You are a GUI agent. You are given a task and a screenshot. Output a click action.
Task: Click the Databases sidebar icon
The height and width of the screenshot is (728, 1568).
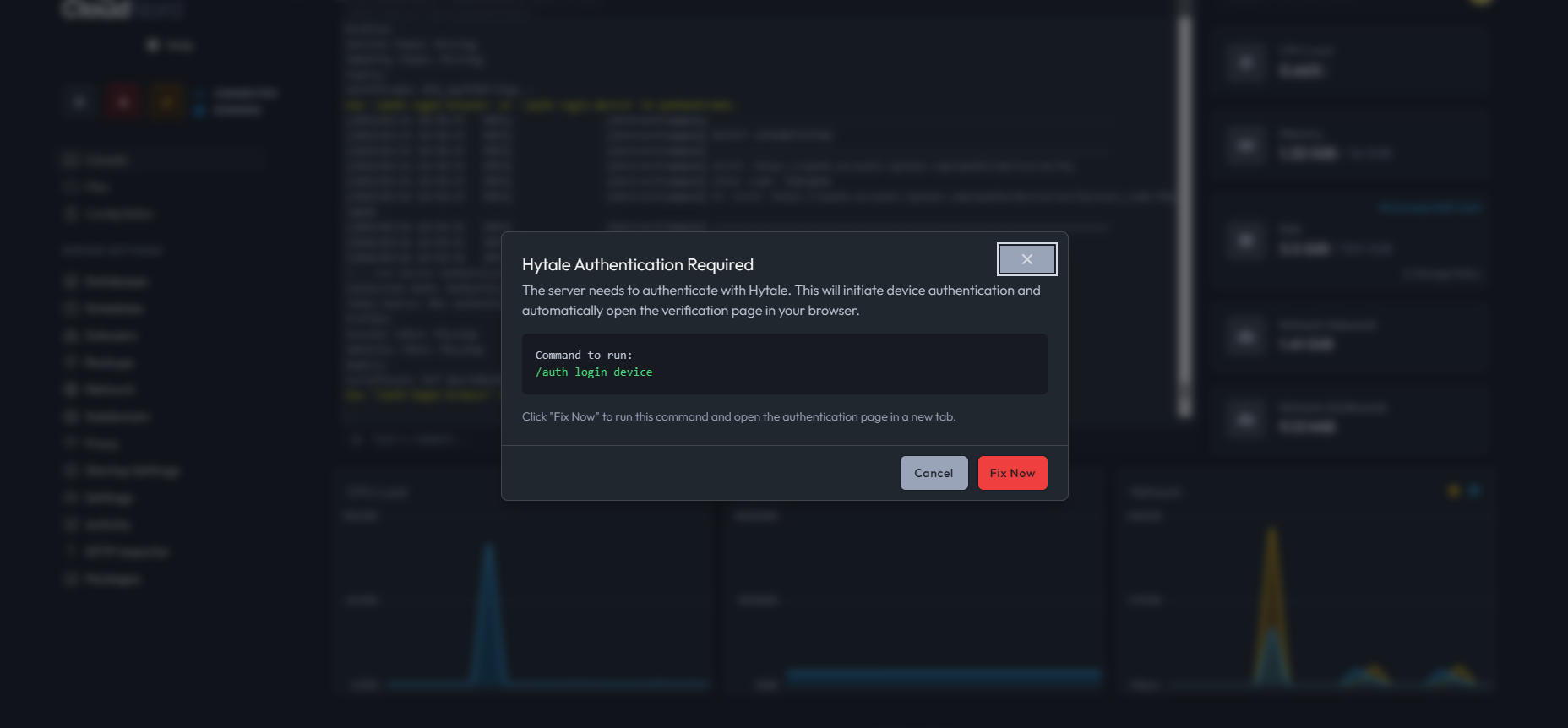71,281
